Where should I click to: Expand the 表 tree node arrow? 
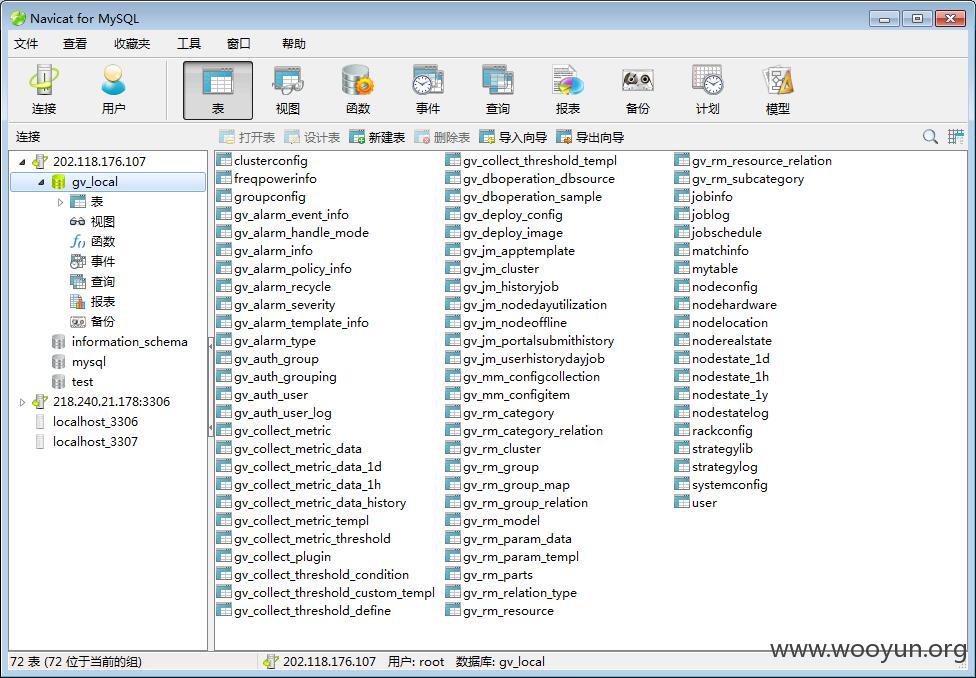click(60, 202)
